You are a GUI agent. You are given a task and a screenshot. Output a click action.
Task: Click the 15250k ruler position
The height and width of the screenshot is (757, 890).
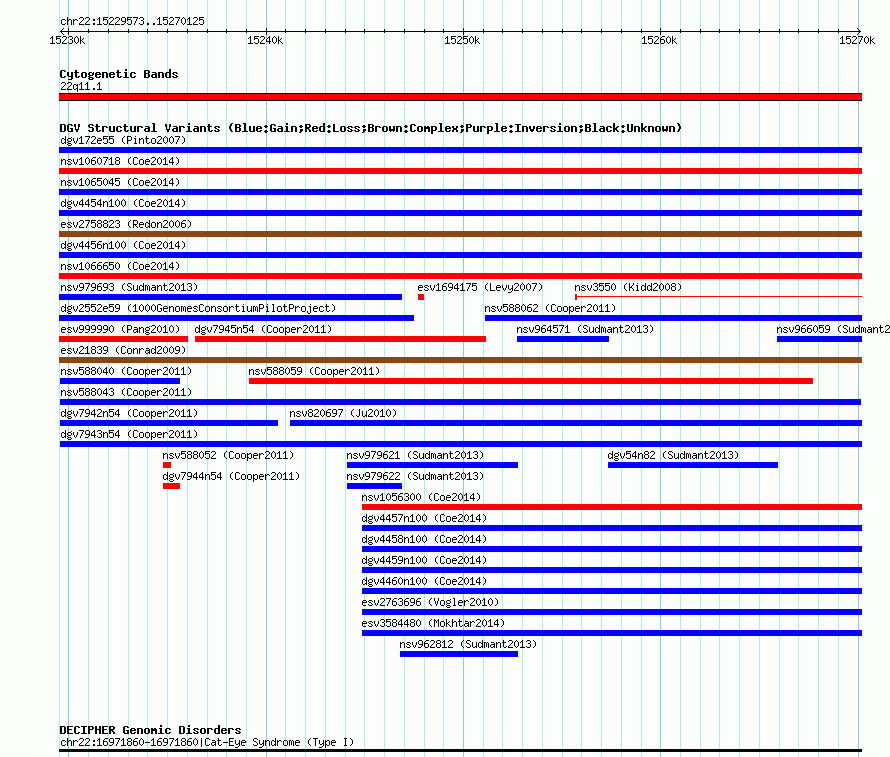[462, 40]
